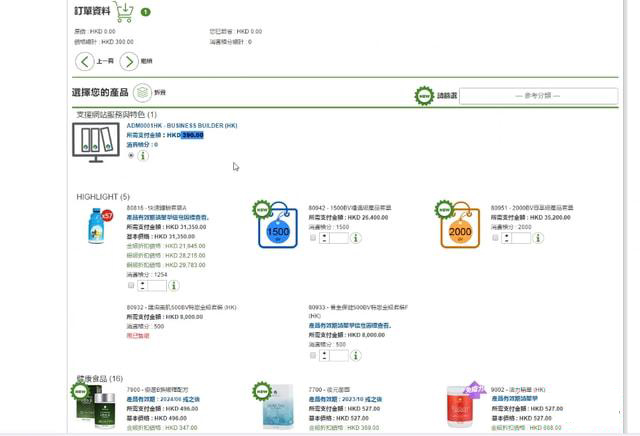Click the shopping cart icon
The height and width of the screenshot is (436, 640).
coord(124,13)
